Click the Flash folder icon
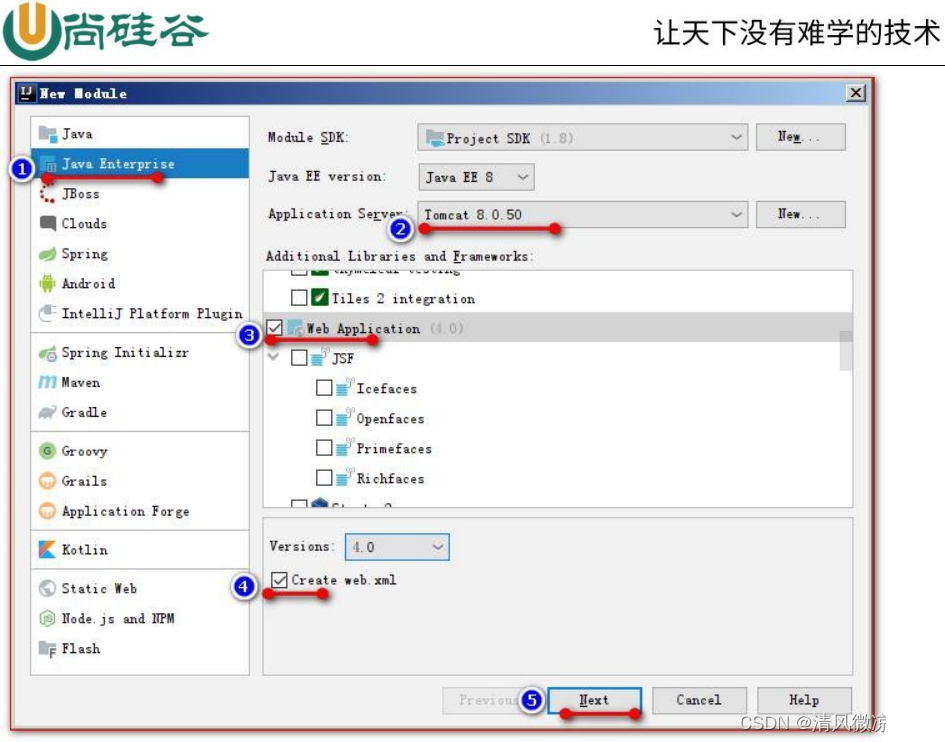The image size is (945, 742). pyautogui.click(x=48, y=649)
